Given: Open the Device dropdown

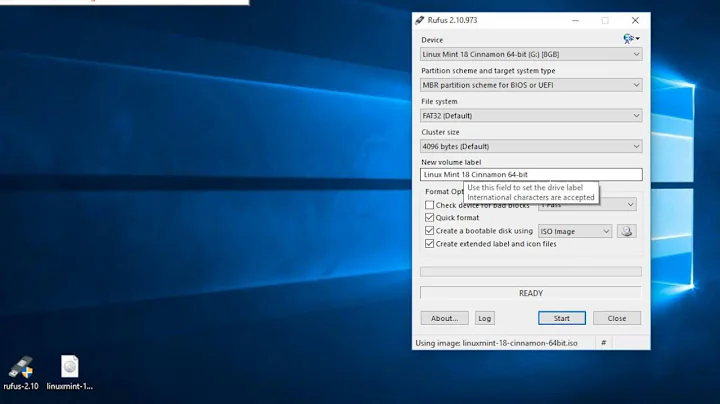Looking at the screenshot, I should click(x=531, y=54).
